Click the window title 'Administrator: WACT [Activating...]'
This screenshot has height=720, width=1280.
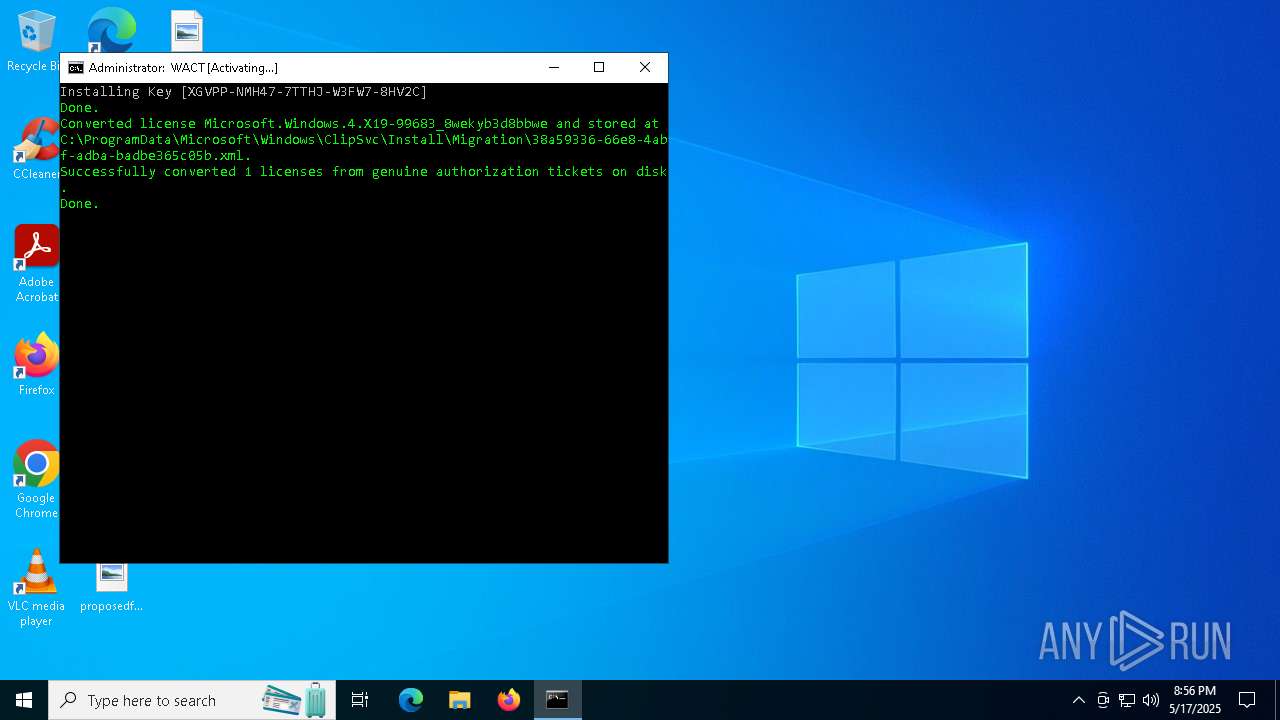tap(183, 68)
